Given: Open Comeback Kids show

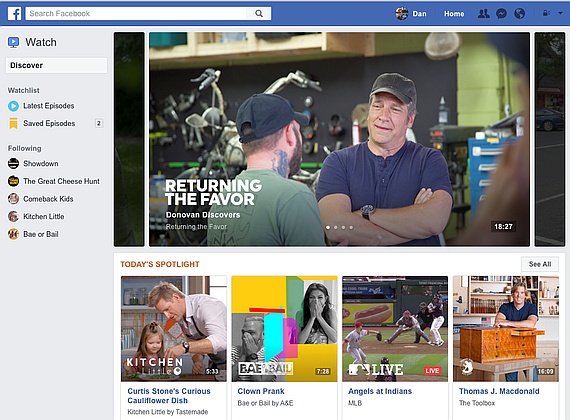Looking at the screenshot, I should pyautogui.click(x=48, y=199).
